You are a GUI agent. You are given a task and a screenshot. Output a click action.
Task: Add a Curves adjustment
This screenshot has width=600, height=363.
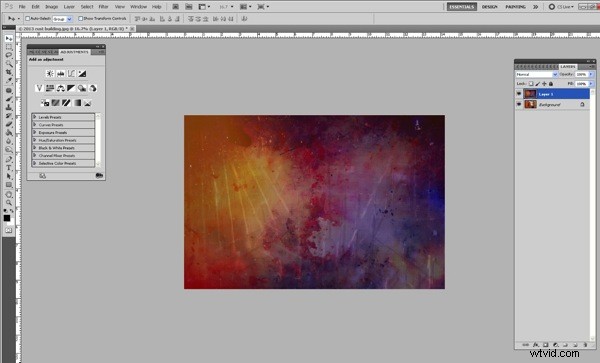tap(71, 73)
